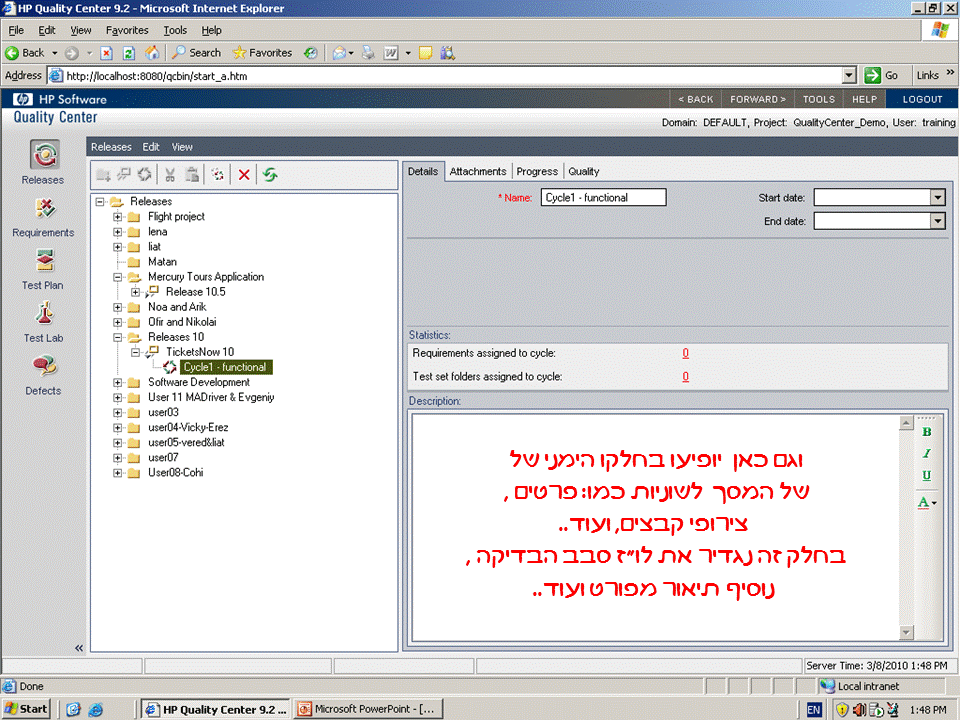
Task: Click the Delete red X icon
Action: [244, 175]
